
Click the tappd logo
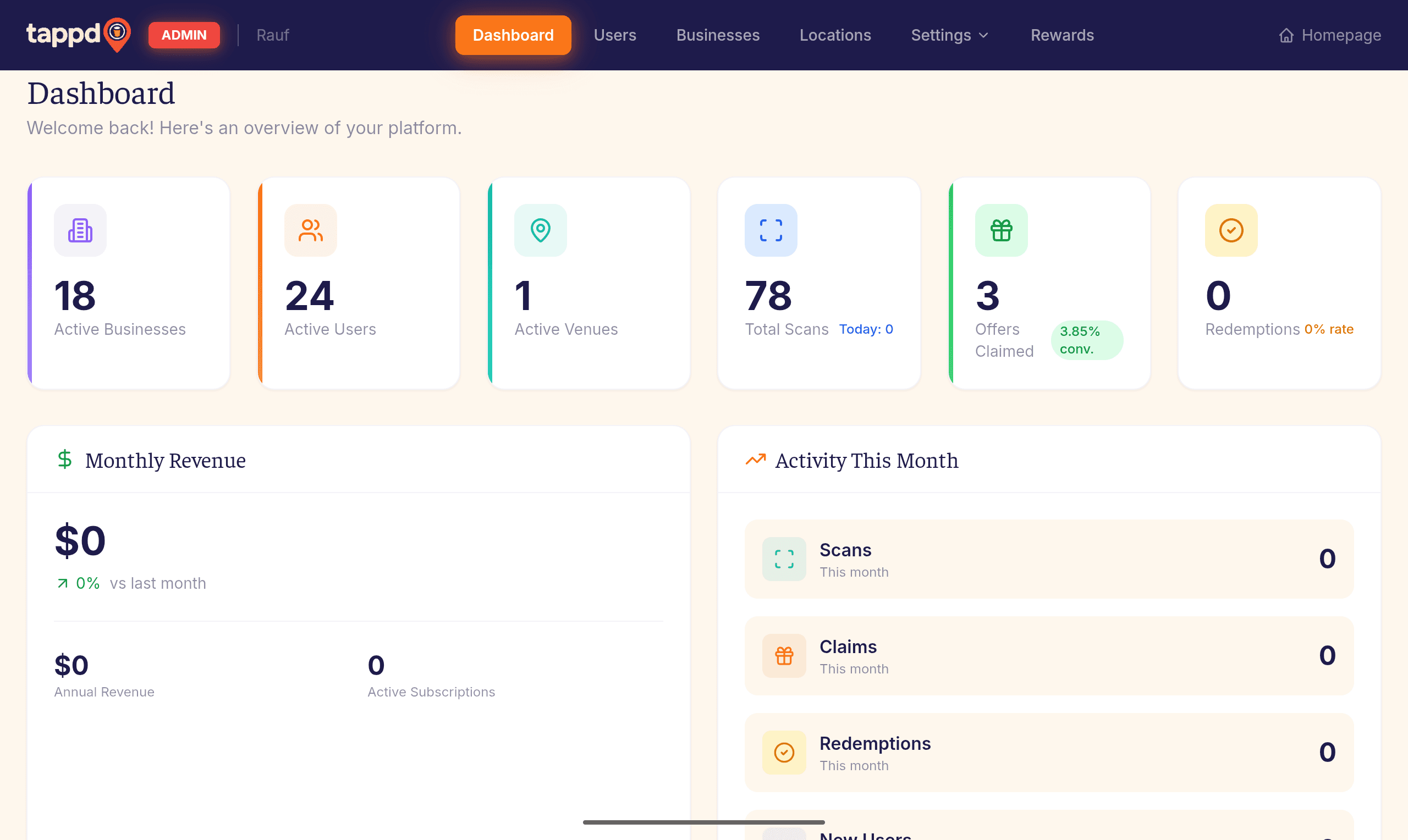[x=79, y=35]
